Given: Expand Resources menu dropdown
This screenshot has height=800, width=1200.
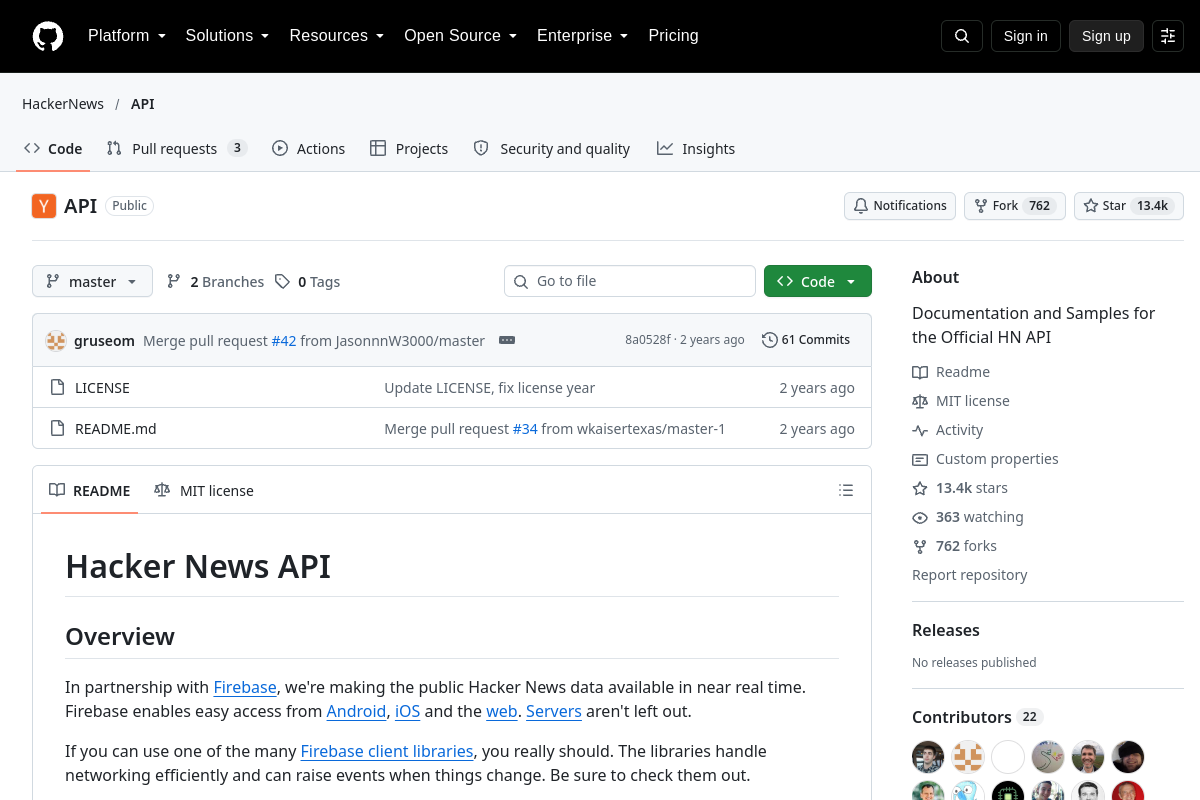Looking at the screenshot, I should pyautogui.click(x=337, y=36).
